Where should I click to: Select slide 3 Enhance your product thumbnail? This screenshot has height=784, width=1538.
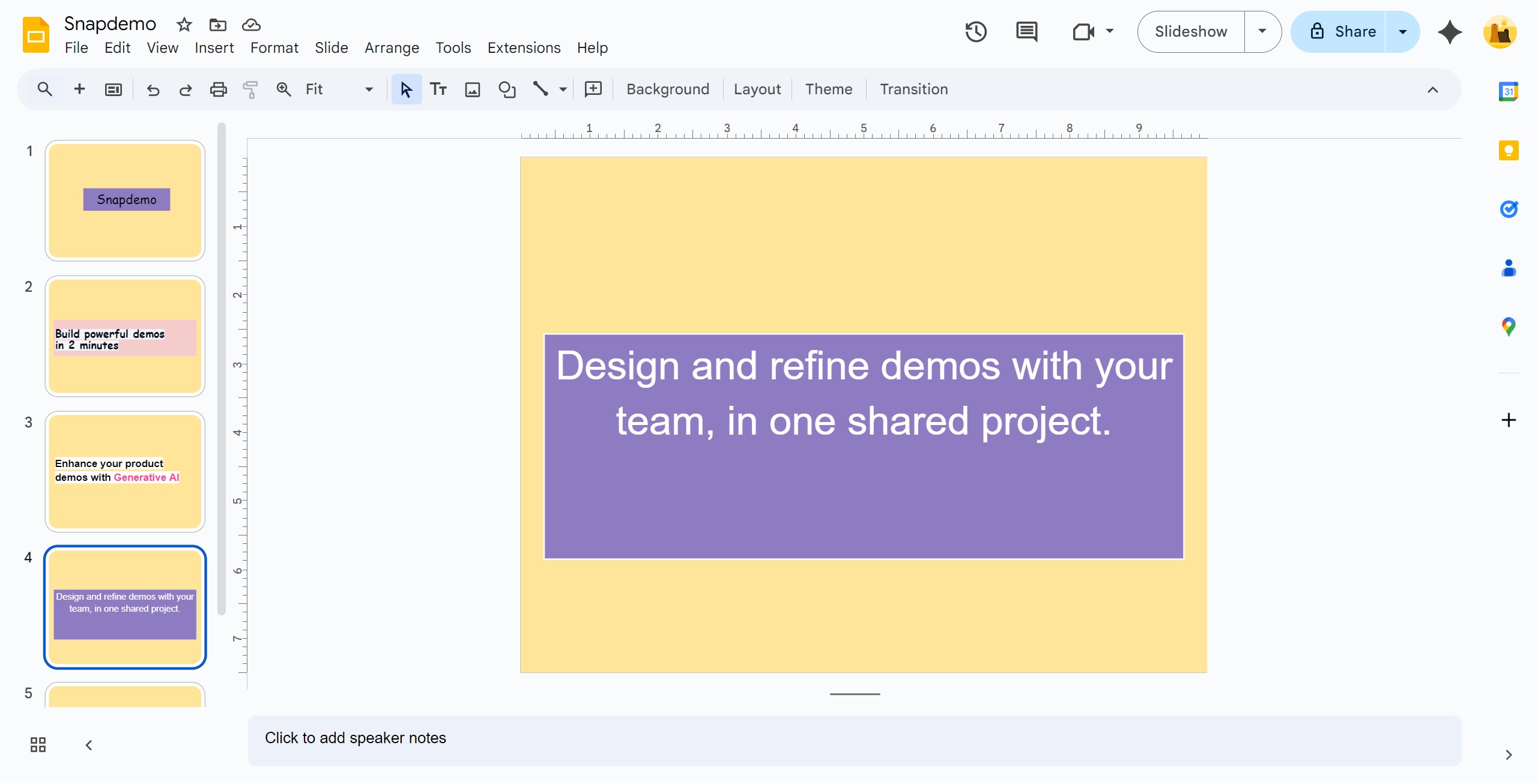coord(125,472)
